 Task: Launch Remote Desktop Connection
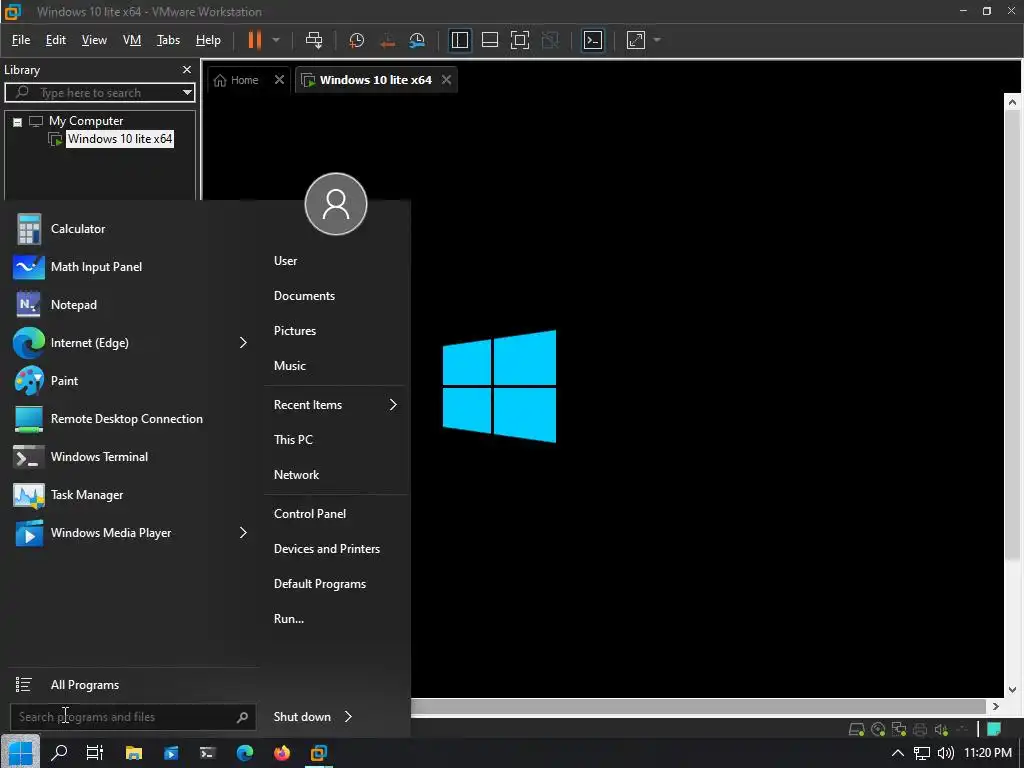tap(129, 419)
